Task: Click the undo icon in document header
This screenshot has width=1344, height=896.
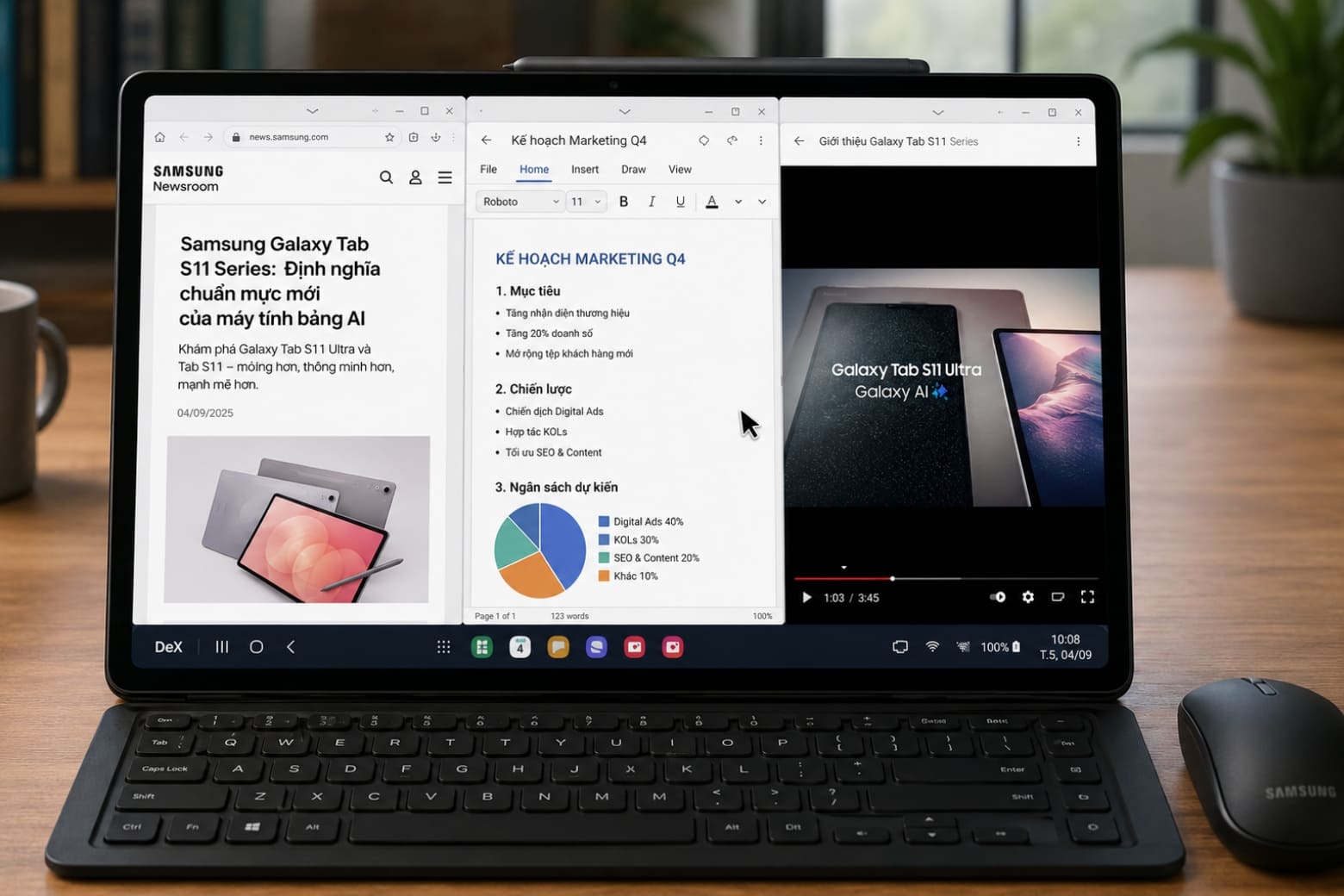Action: pyautogui.click(x=732, y=140)
